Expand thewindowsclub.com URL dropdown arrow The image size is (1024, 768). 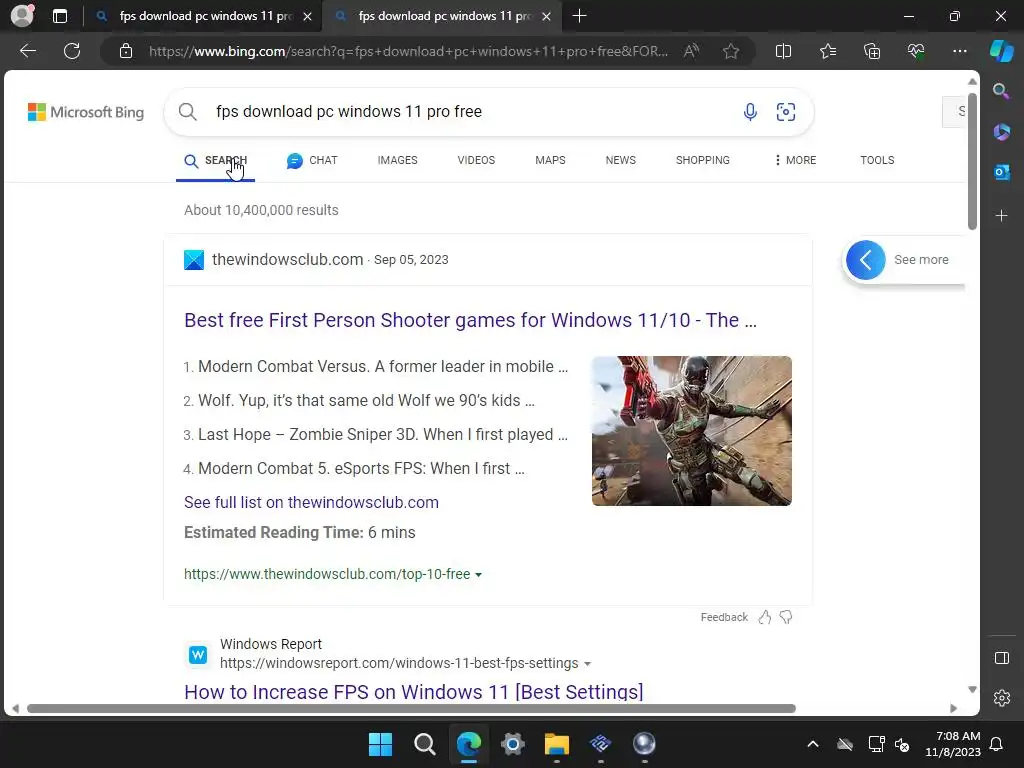[x=479, y=575]
